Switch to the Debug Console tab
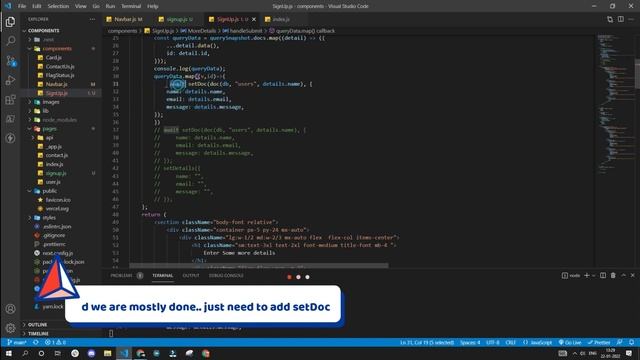The width and height of the screenshot is (640, 360). [x=226, y=276]
